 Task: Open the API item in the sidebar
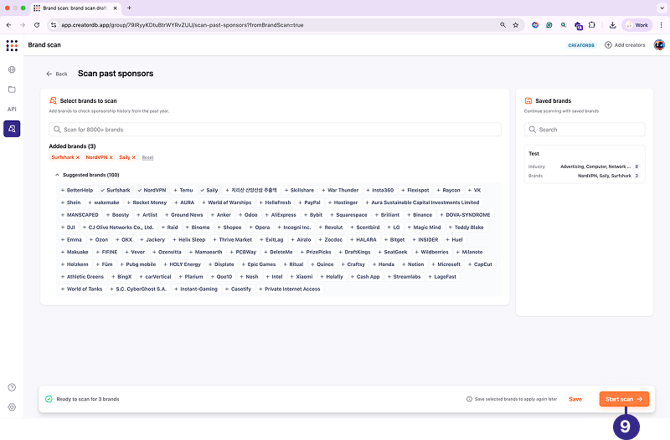(12, 109)
